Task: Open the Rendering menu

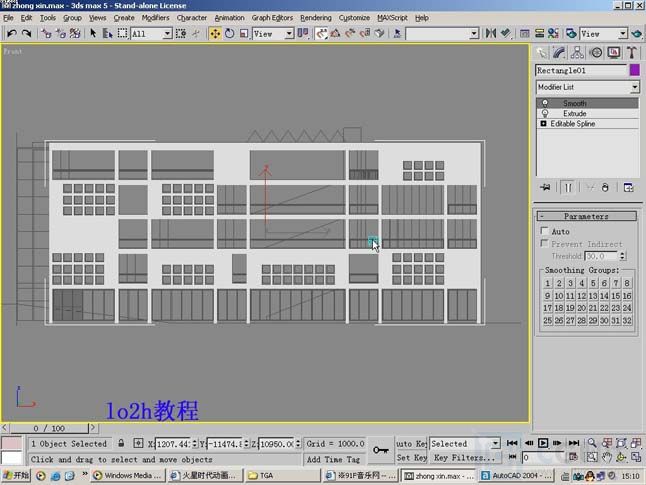Action: click(316, 18)
